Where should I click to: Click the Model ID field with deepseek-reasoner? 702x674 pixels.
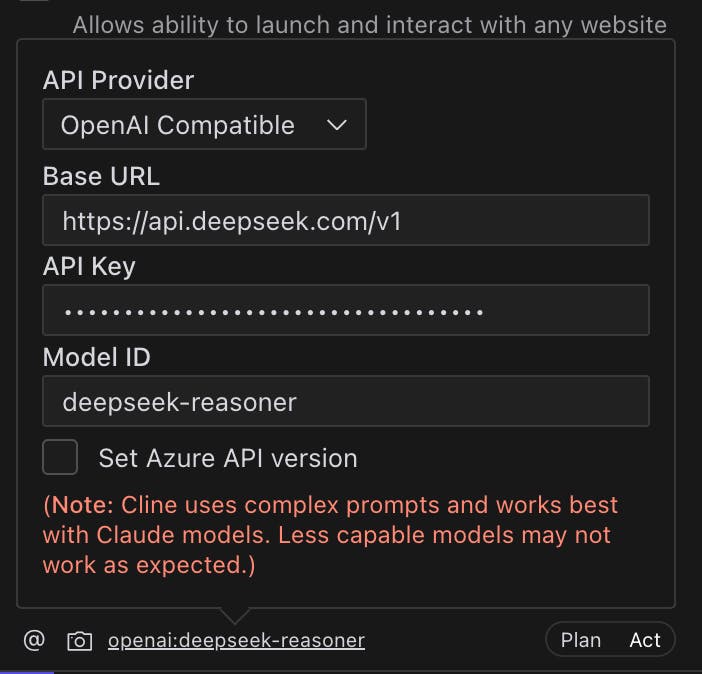pos(346,402)
